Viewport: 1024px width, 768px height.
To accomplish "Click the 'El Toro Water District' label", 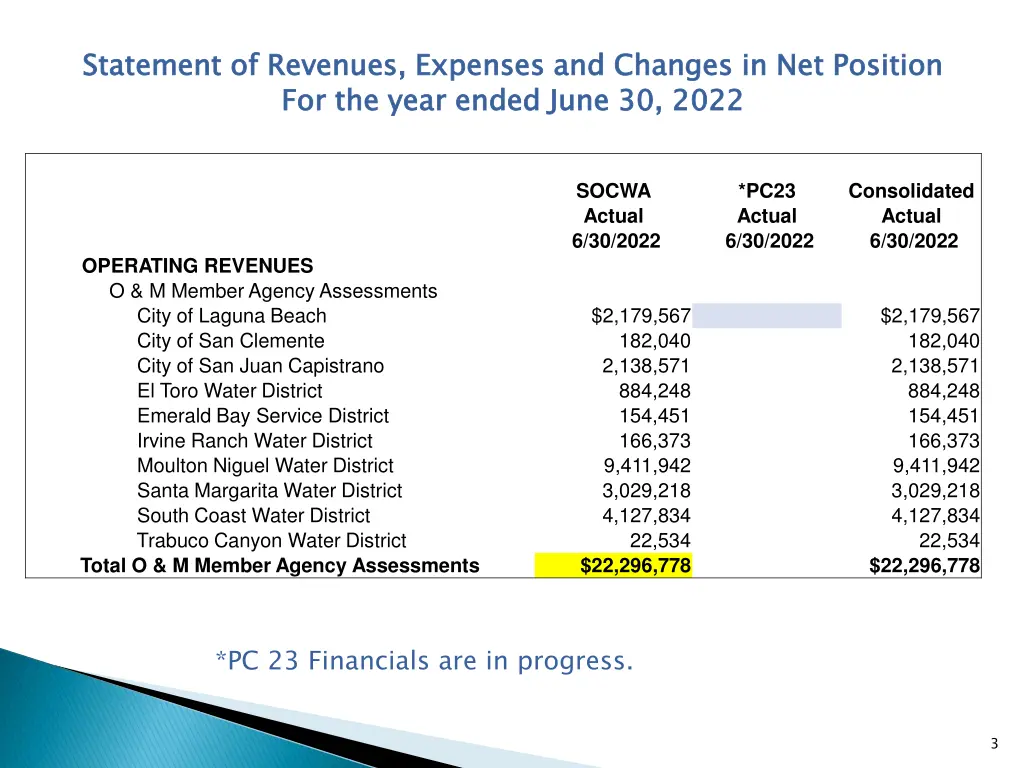I will point(229,391).
